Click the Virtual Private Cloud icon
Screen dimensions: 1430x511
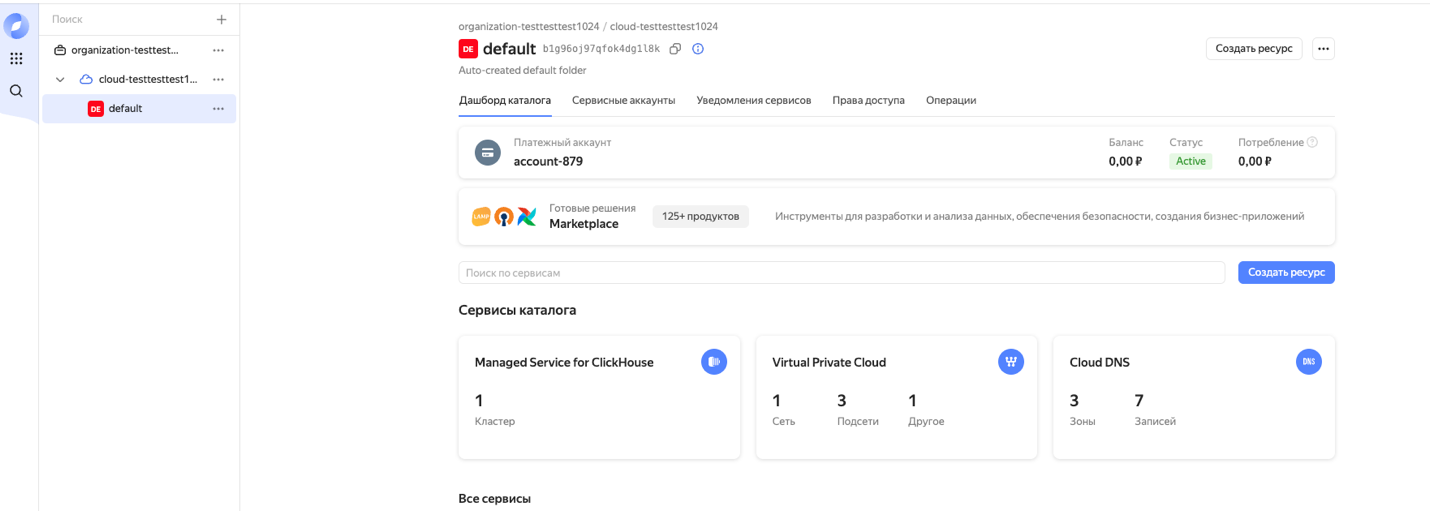click(1011, 362)
